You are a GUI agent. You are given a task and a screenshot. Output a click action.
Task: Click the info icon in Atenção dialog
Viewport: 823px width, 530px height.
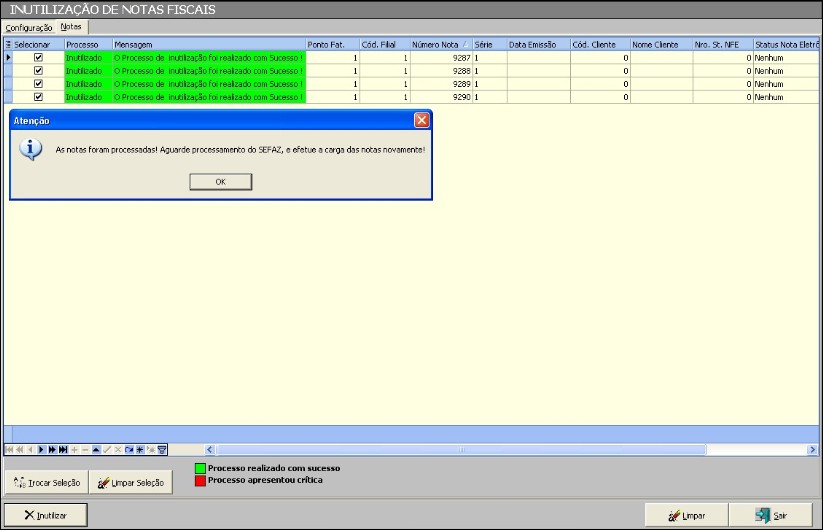point(32,149)
